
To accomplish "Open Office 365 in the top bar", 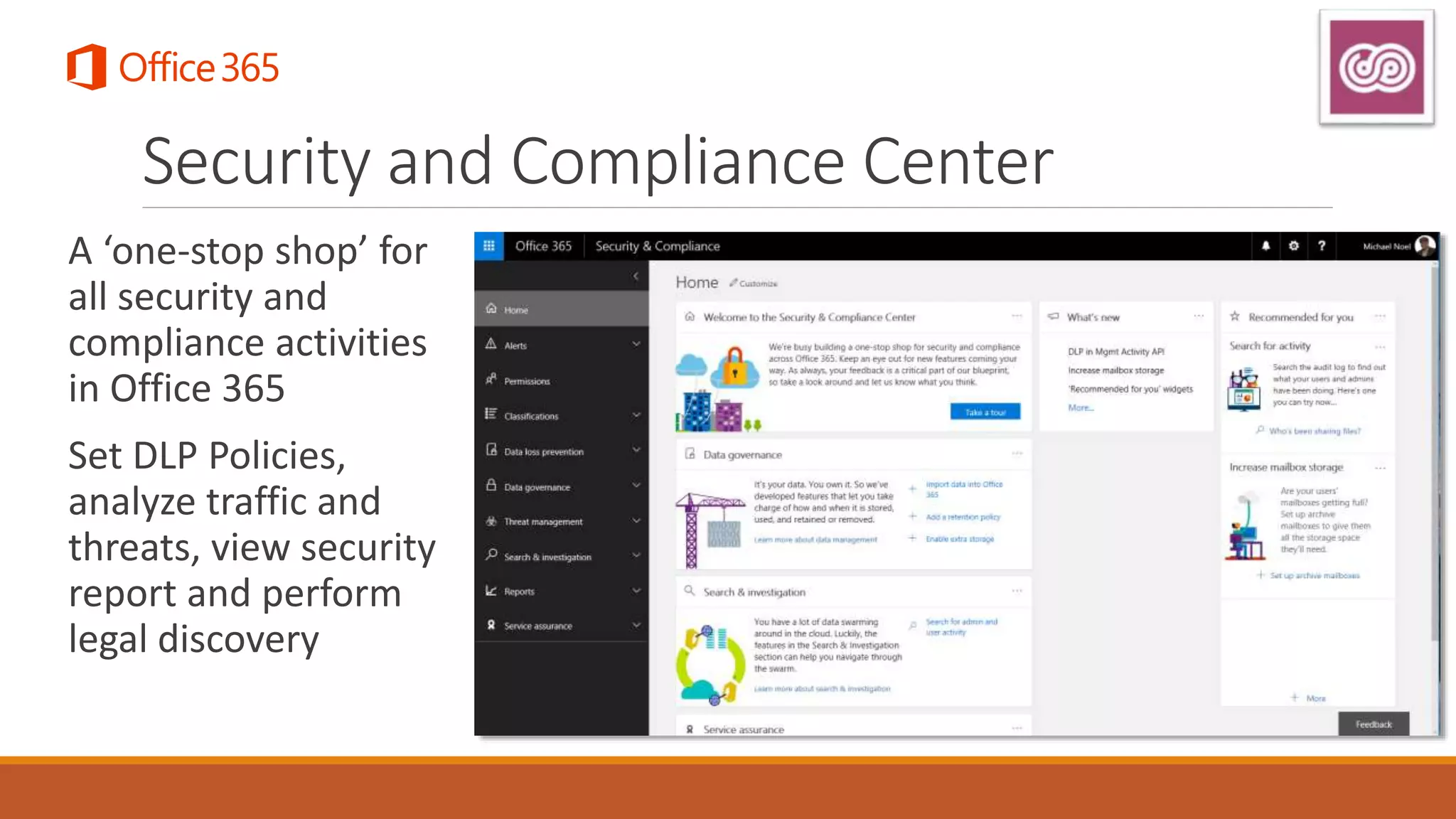I will [543, 246].
